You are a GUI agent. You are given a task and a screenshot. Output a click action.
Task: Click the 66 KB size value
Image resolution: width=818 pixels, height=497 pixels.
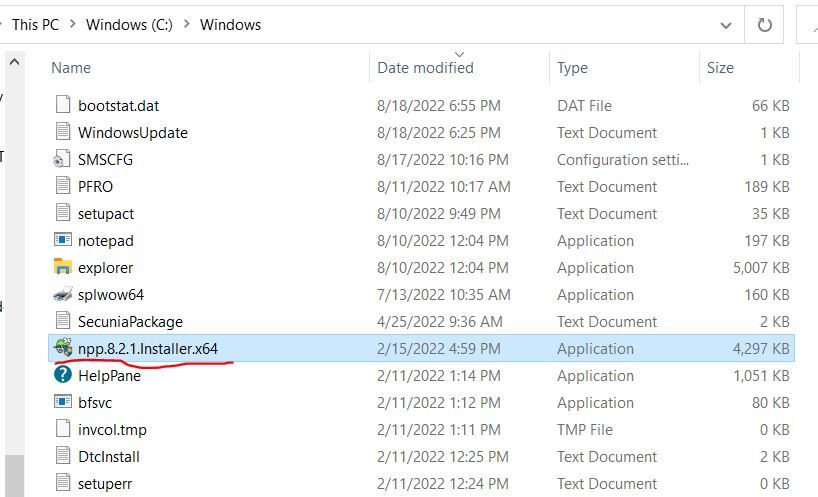click(771, 105)
